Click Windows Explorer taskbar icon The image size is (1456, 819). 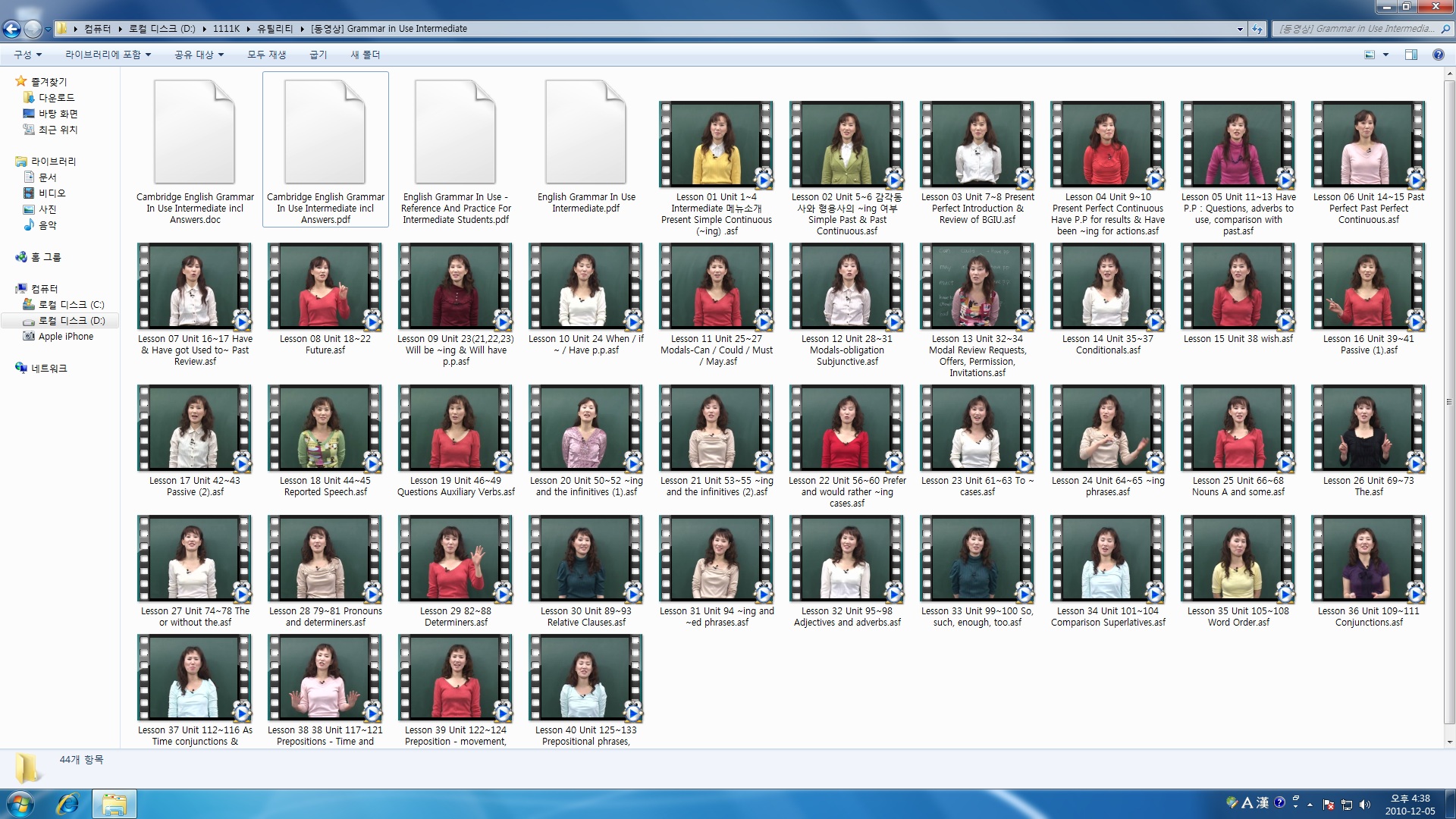114,804
